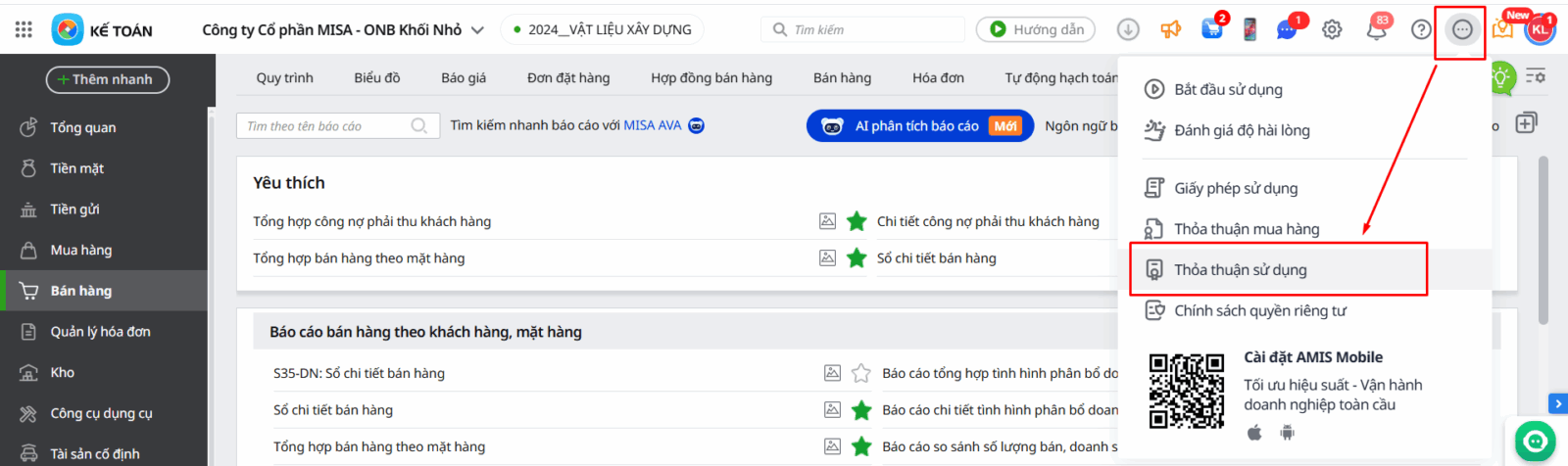The width and height of the screenshot is (1568, 466).
Task: Switch to the Hợp đồng bán hàng tab
Action: pos(710,77)
